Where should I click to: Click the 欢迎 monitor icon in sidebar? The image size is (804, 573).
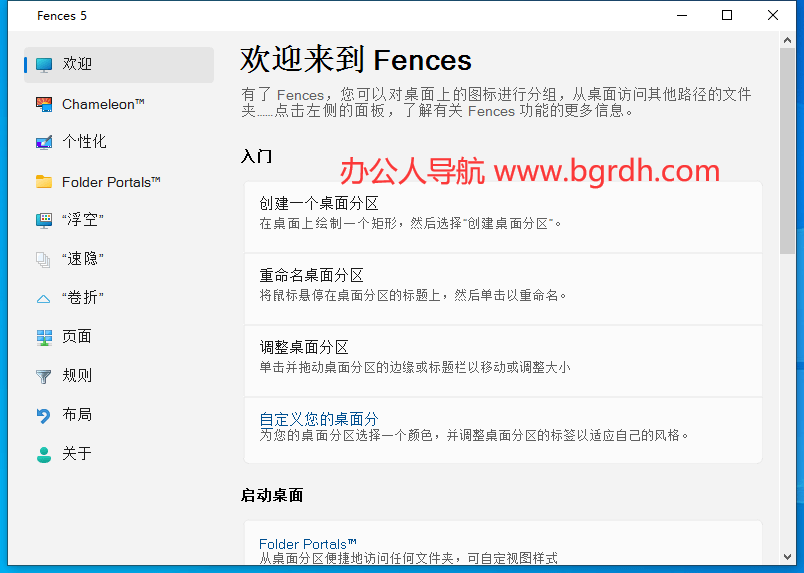click(44, 65)
